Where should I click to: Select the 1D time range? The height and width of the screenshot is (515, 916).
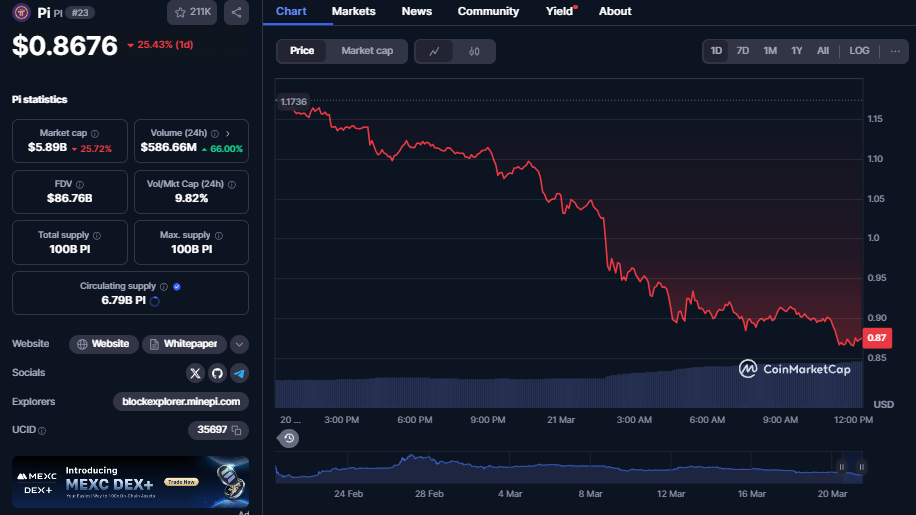[x=716, y=51]
